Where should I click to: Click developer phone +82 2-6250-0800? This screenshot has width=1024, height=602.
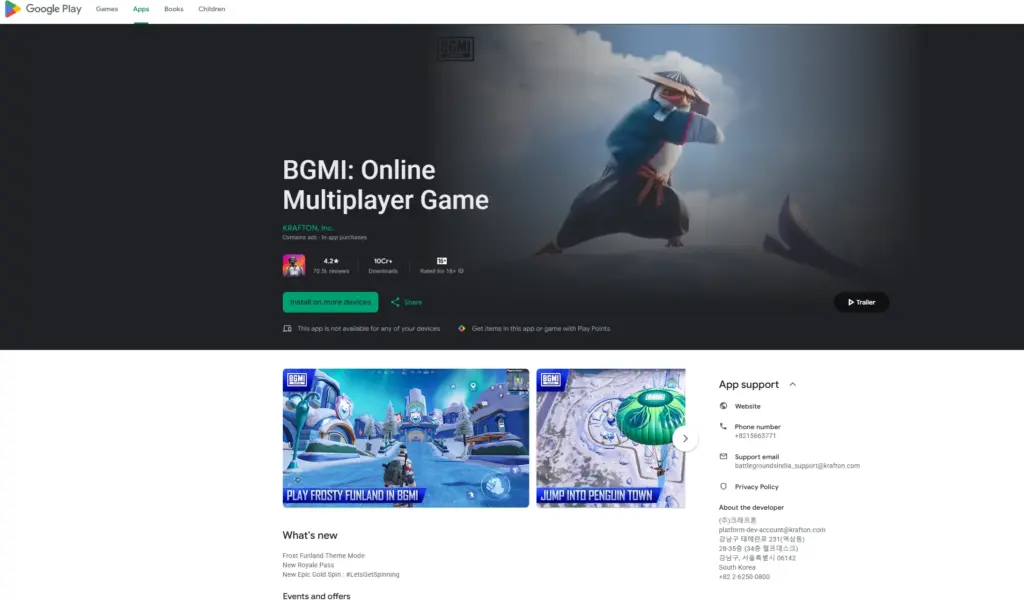[x=744, y=577]
